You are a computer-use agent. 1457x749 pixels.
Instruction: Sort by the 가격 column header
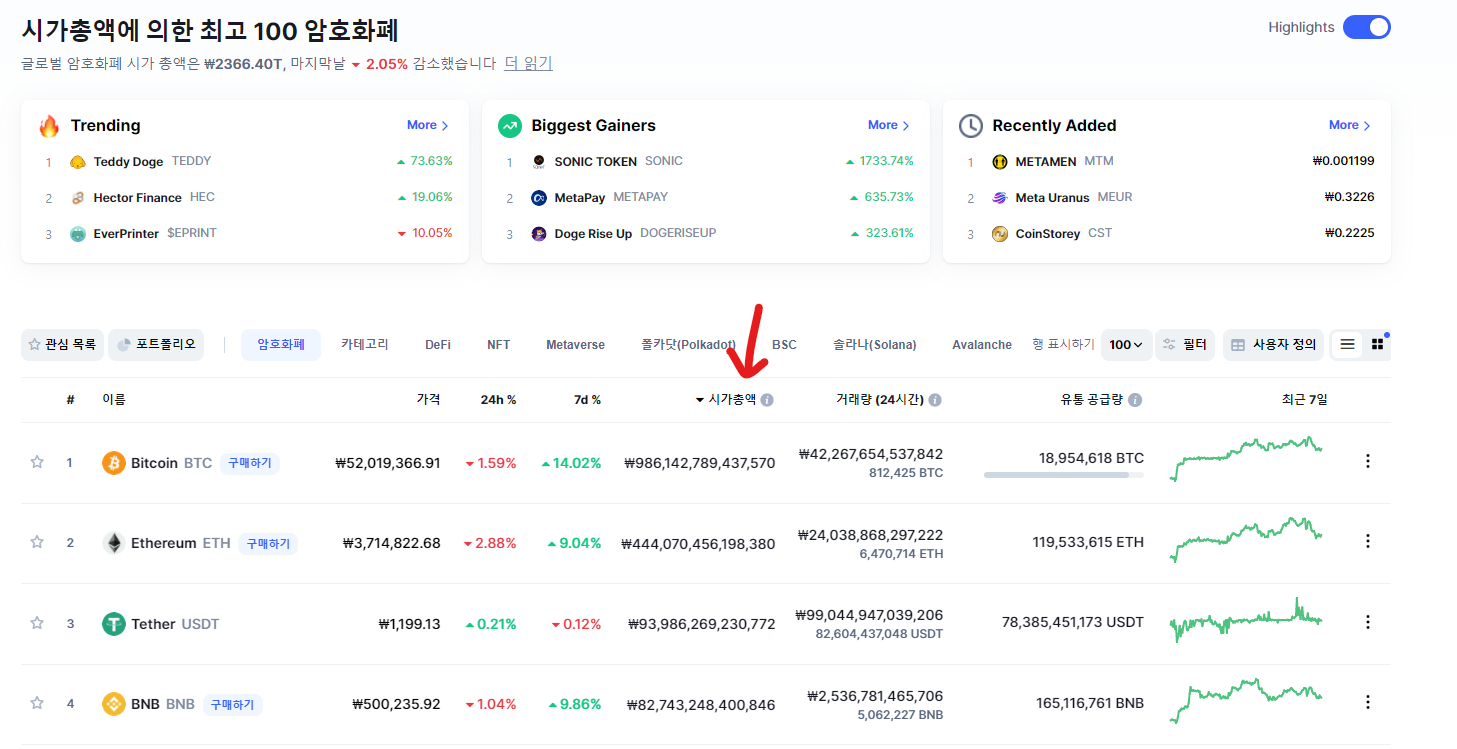[428, 400]
